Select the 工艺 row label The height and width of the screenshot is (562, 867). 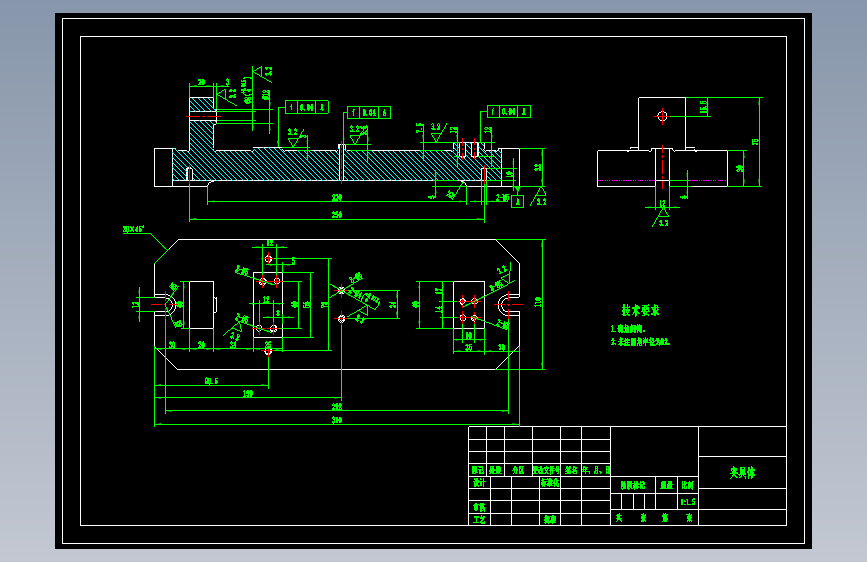coord(479,519)
